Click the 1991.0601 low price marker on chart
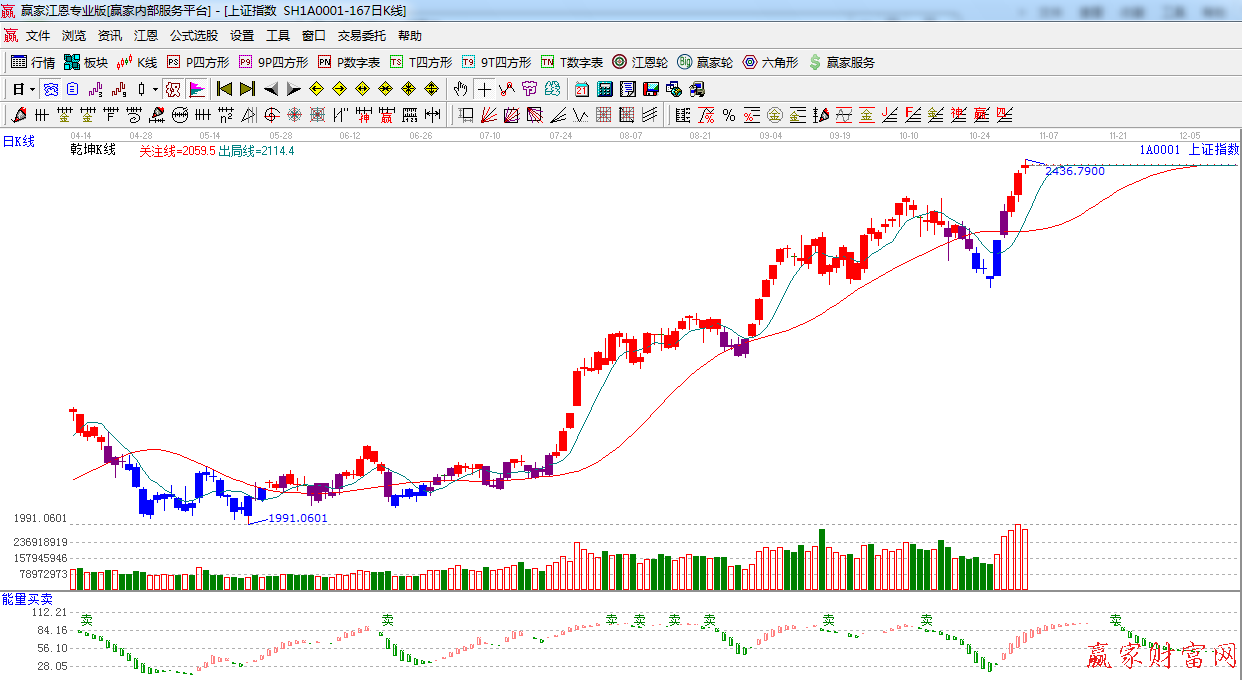The image size is (1242, 680). click(x=298, y=518)
